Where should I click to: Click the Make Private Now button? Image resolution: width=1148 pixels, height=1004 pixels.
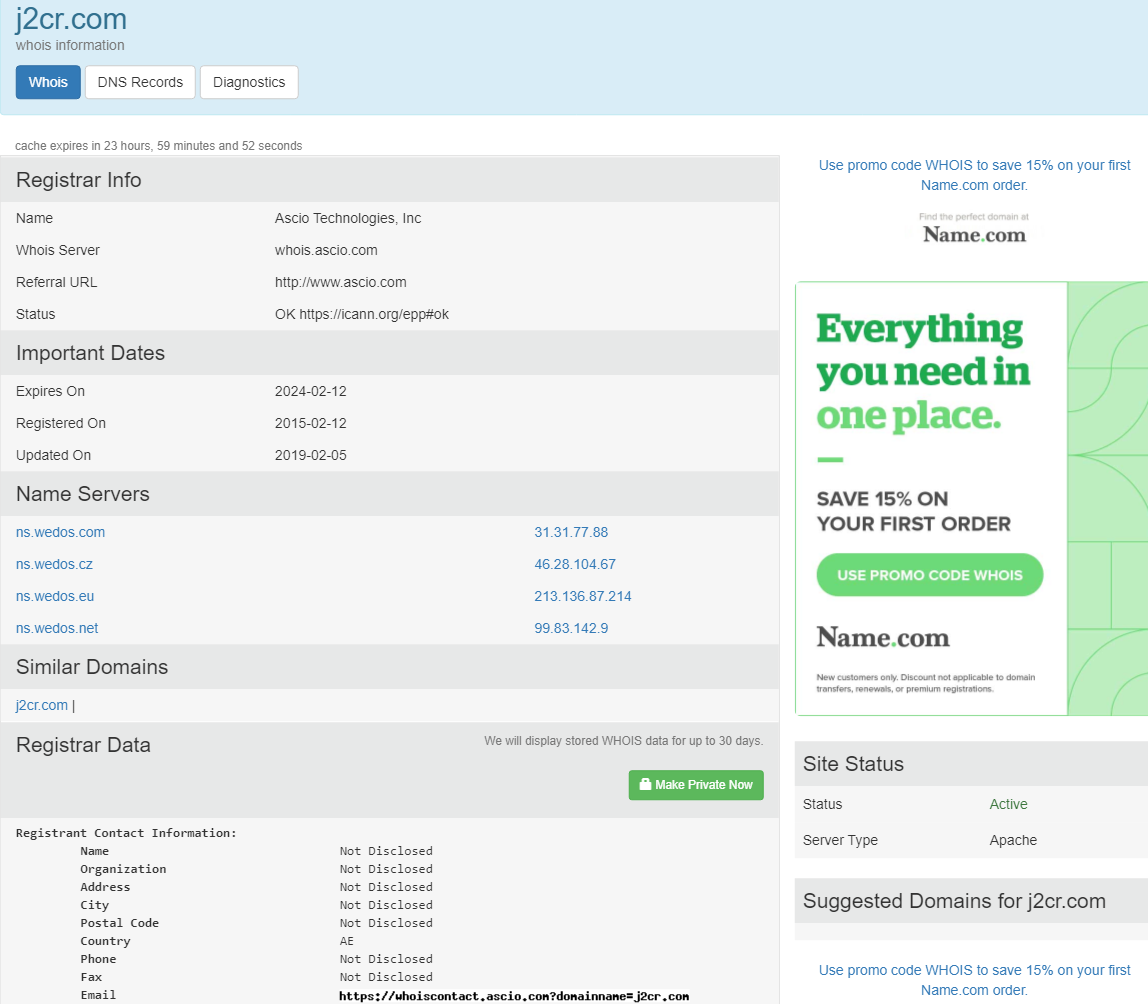click(696, 785)
